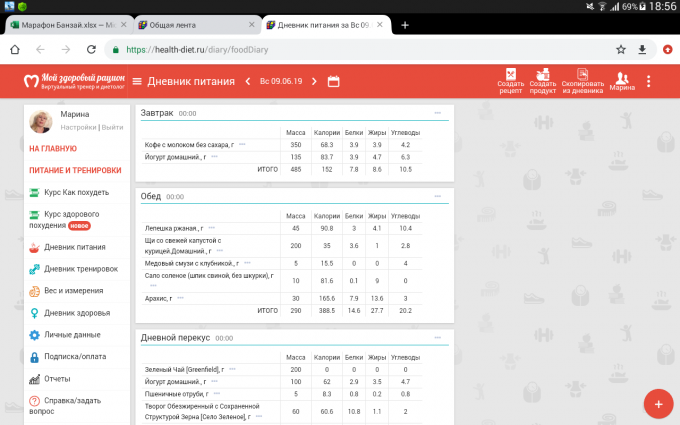Image resolution: width=680 pixels, height=425 pixels.
Task: Click the red floating plus button
Action: click(x=656, y=403)
